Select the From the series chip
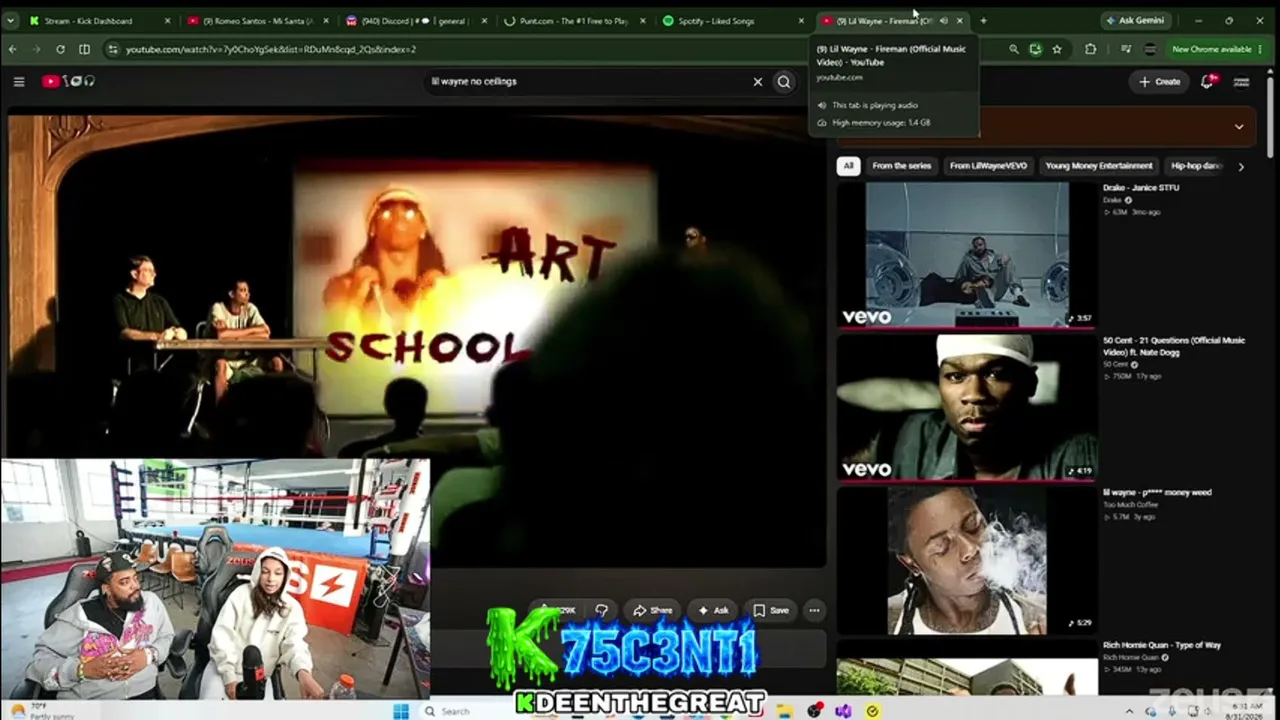Viewport: 1280px width, 720px height. tap(901, 166)
